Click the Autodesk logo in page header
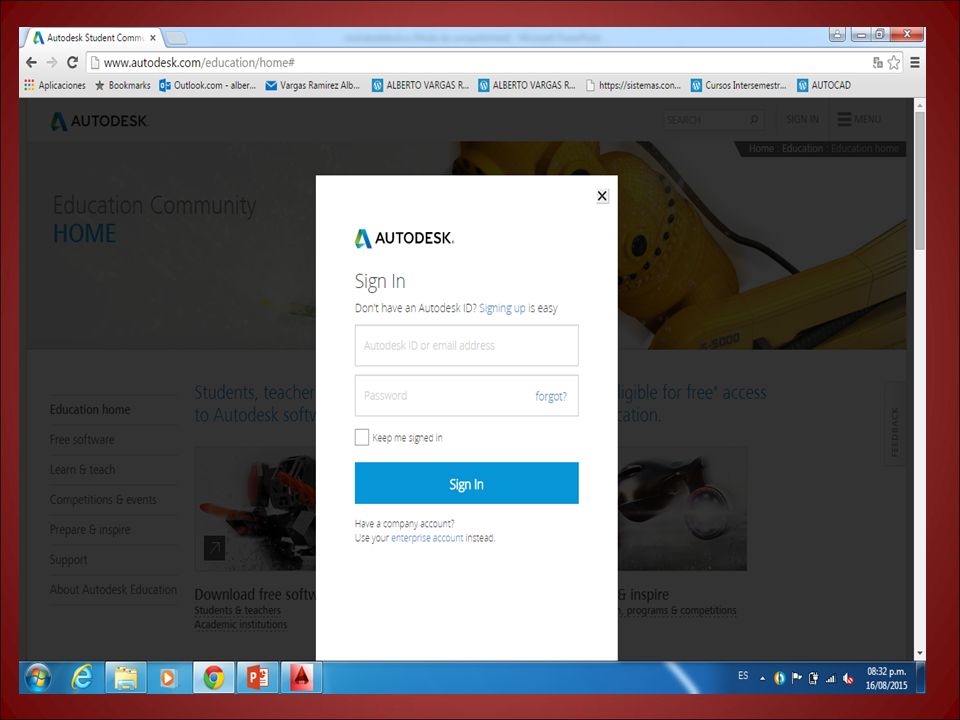Image resolution: width=960 pixels, height=720 pixels. click(x=99, y=121)
